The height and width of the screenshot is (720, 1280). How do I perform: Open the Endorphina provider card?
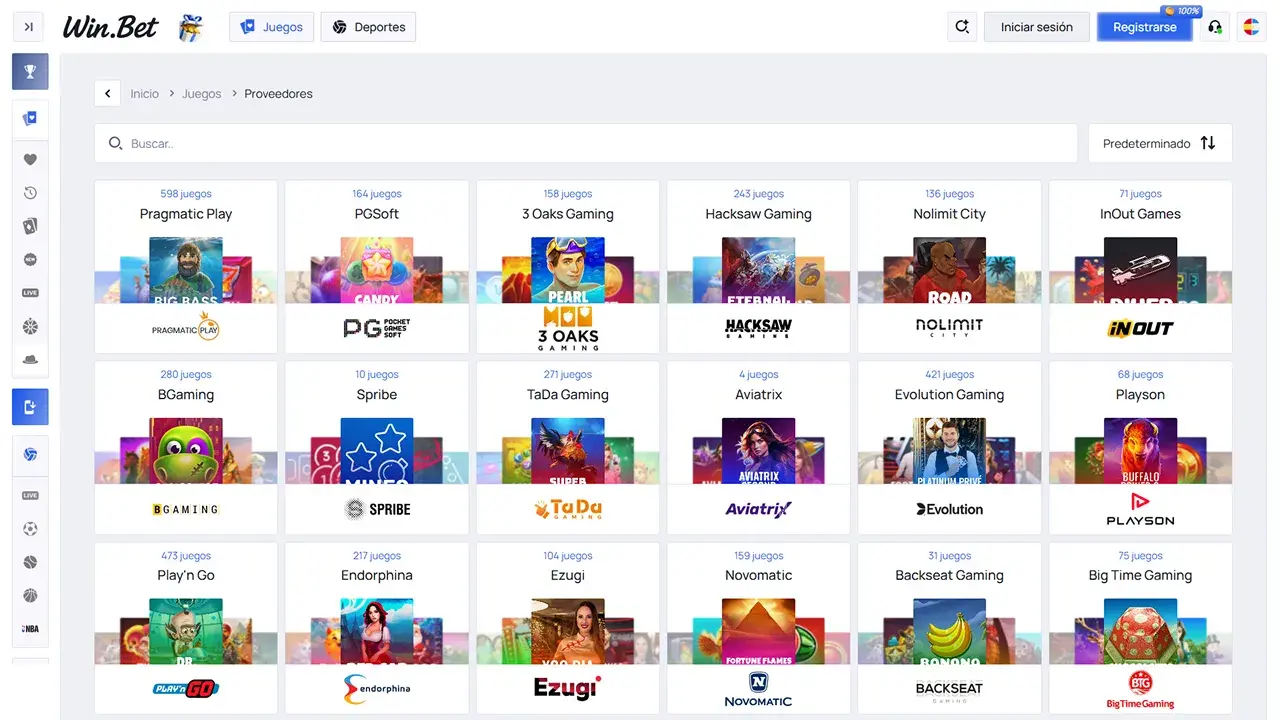377,628
